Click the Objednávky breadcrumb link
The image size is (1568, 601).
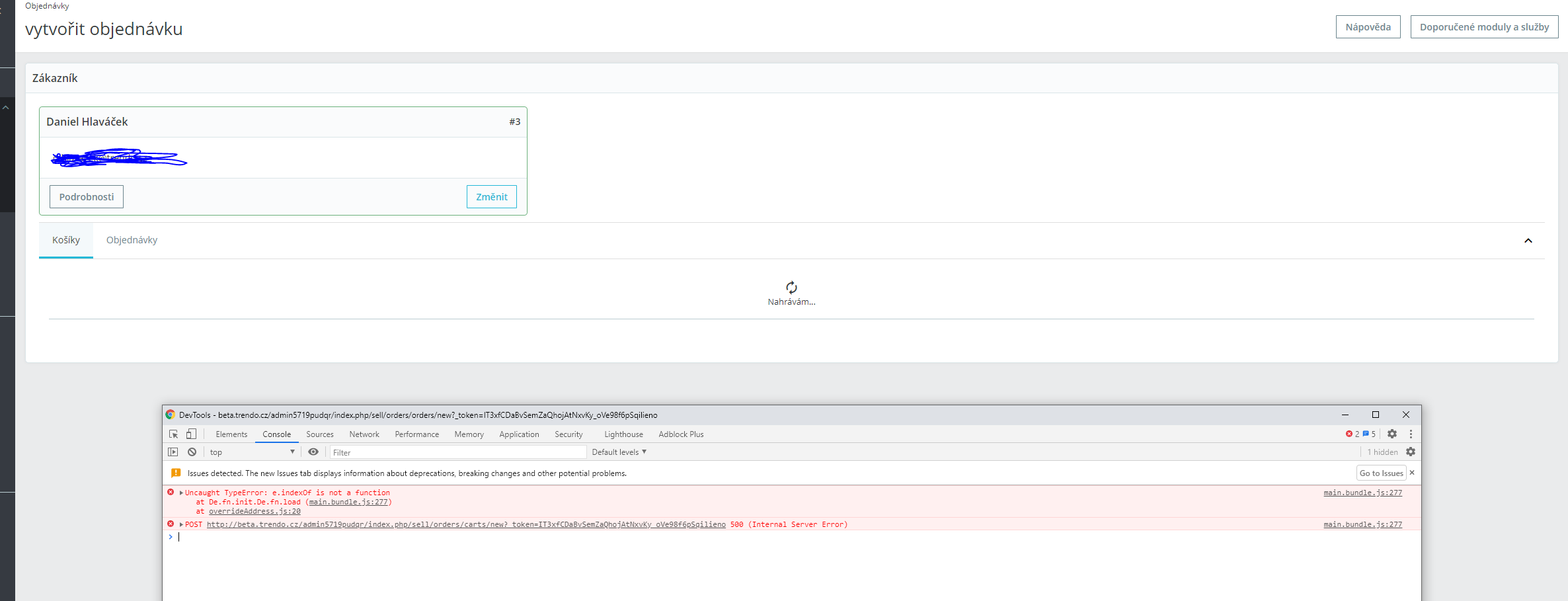click(x=47, y=6)
